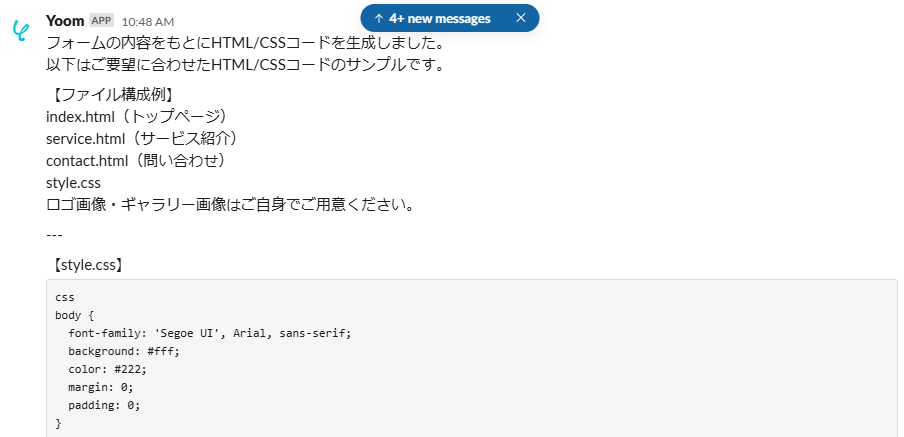Jump to the 4+ new messages

click(x=440, y=18)
